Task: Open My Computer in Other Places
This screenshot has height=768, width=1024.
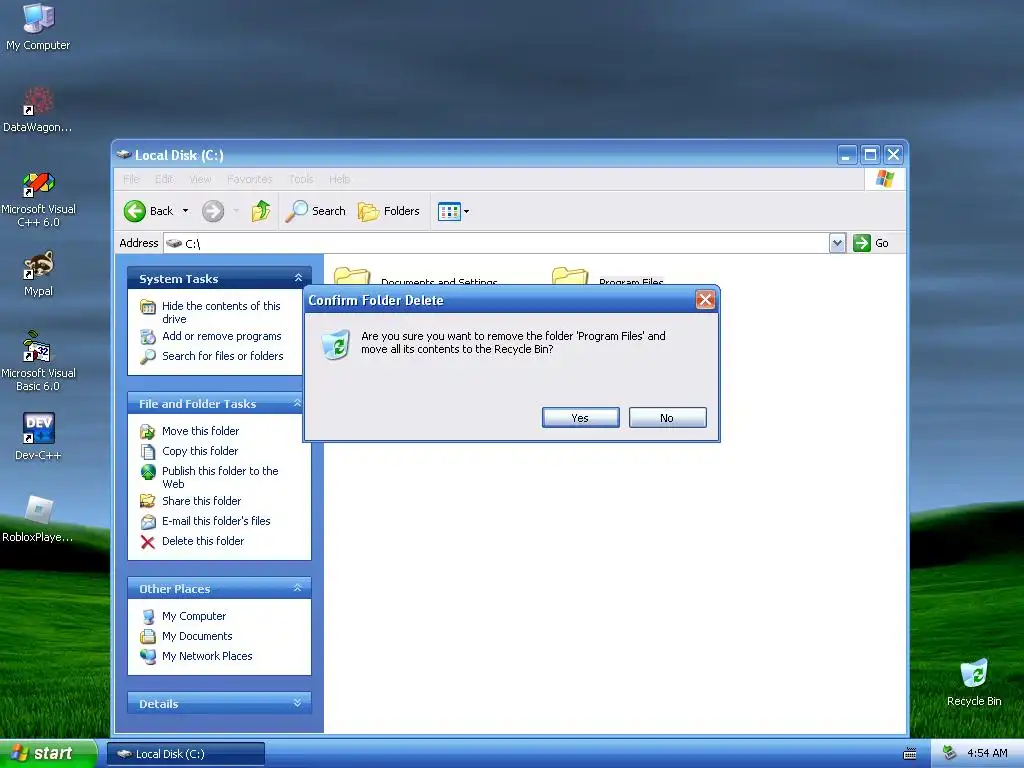Action: point(194,616)
